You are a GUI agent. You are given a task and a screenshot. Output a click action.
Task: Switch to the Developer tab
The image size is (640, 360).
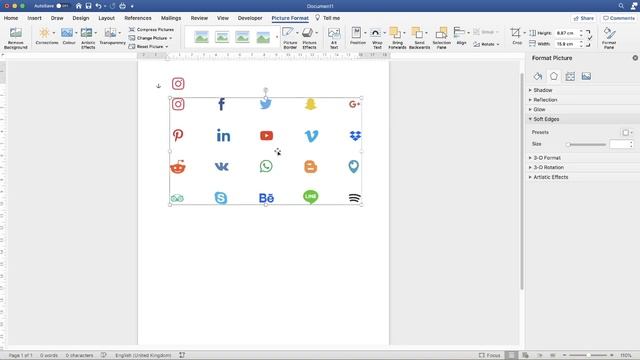click(250, 18)
